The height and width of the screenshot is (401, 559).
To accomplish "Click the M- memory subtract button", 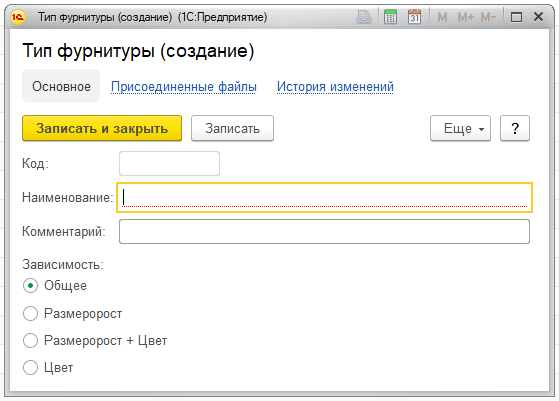I will pos(488,17).
